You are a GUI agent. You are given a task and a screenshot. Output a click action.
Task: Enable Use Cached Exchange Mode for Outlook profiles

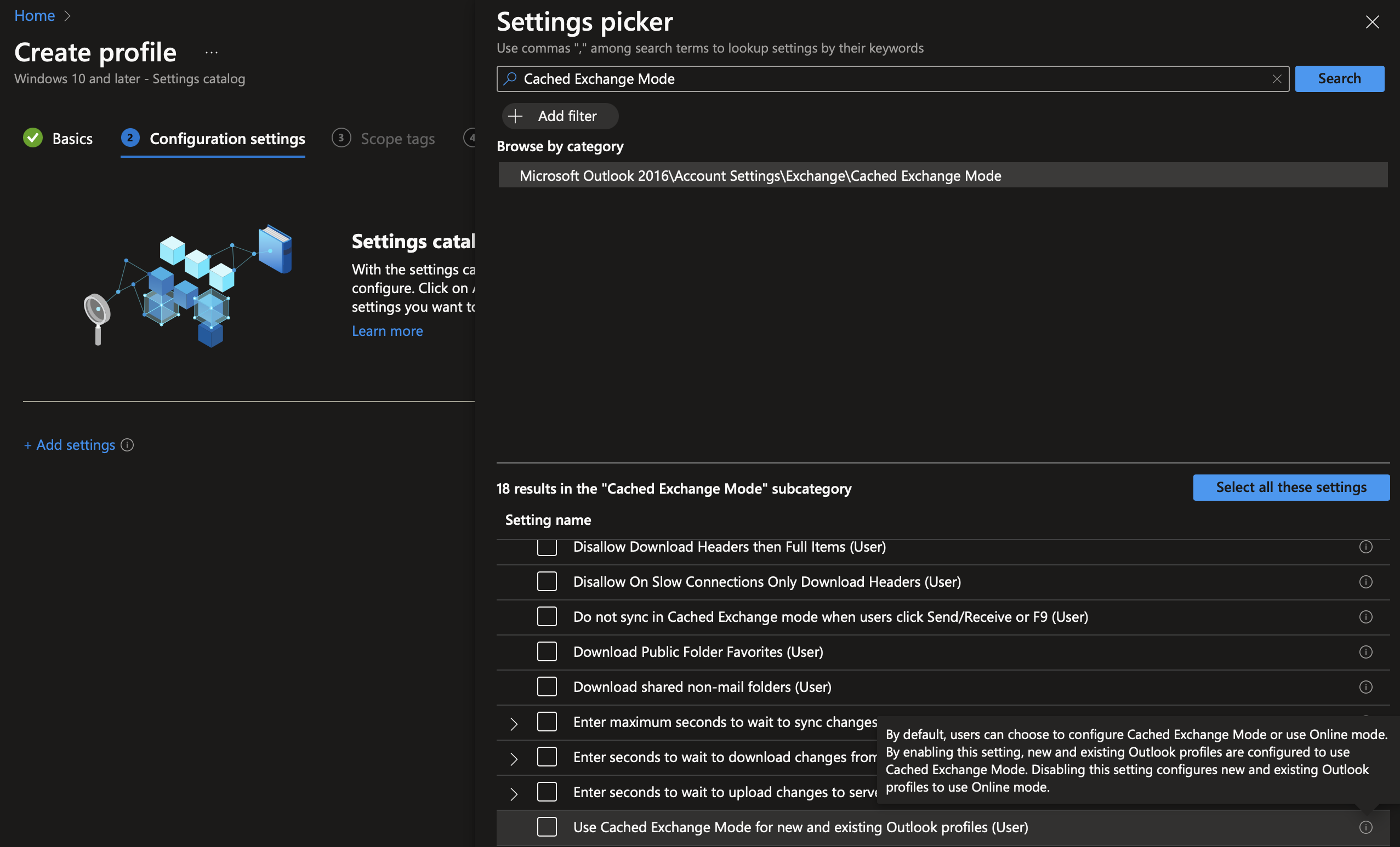tap(547, 827)
